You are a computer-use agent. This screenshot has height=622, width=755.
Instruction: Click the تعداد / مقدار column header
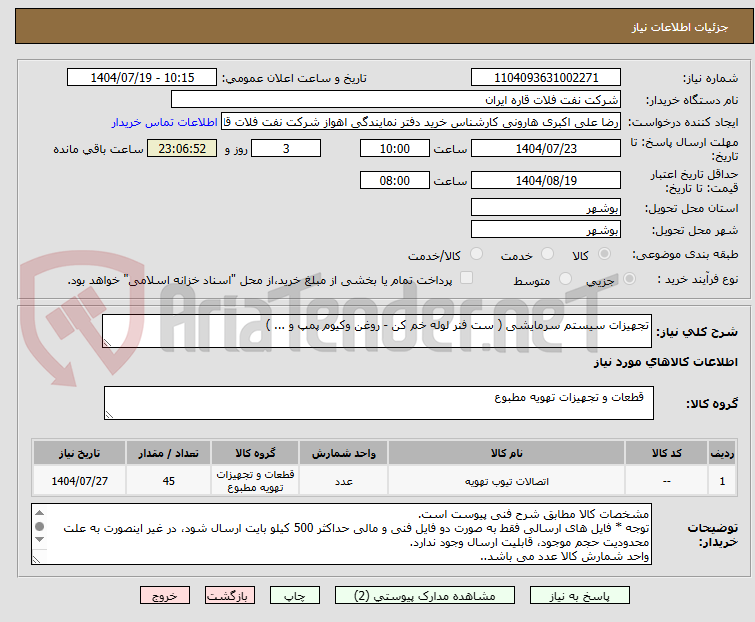[x=168, y=453]
